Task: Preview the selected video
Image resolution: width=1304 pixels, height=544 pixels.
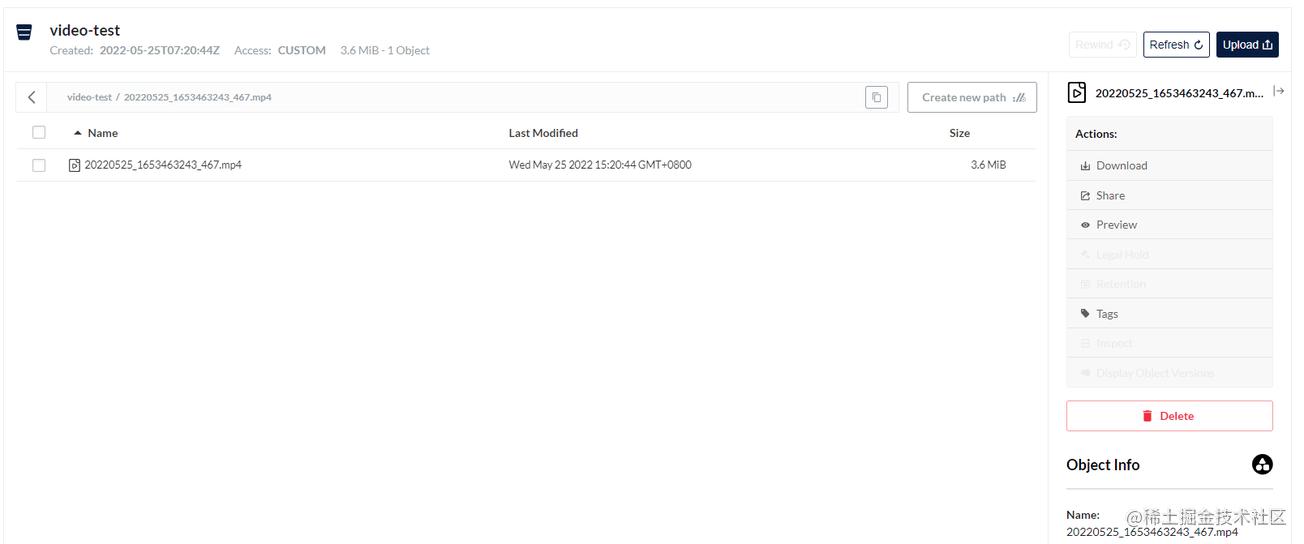Action: pyautogui.click(x=1169, y=225)
